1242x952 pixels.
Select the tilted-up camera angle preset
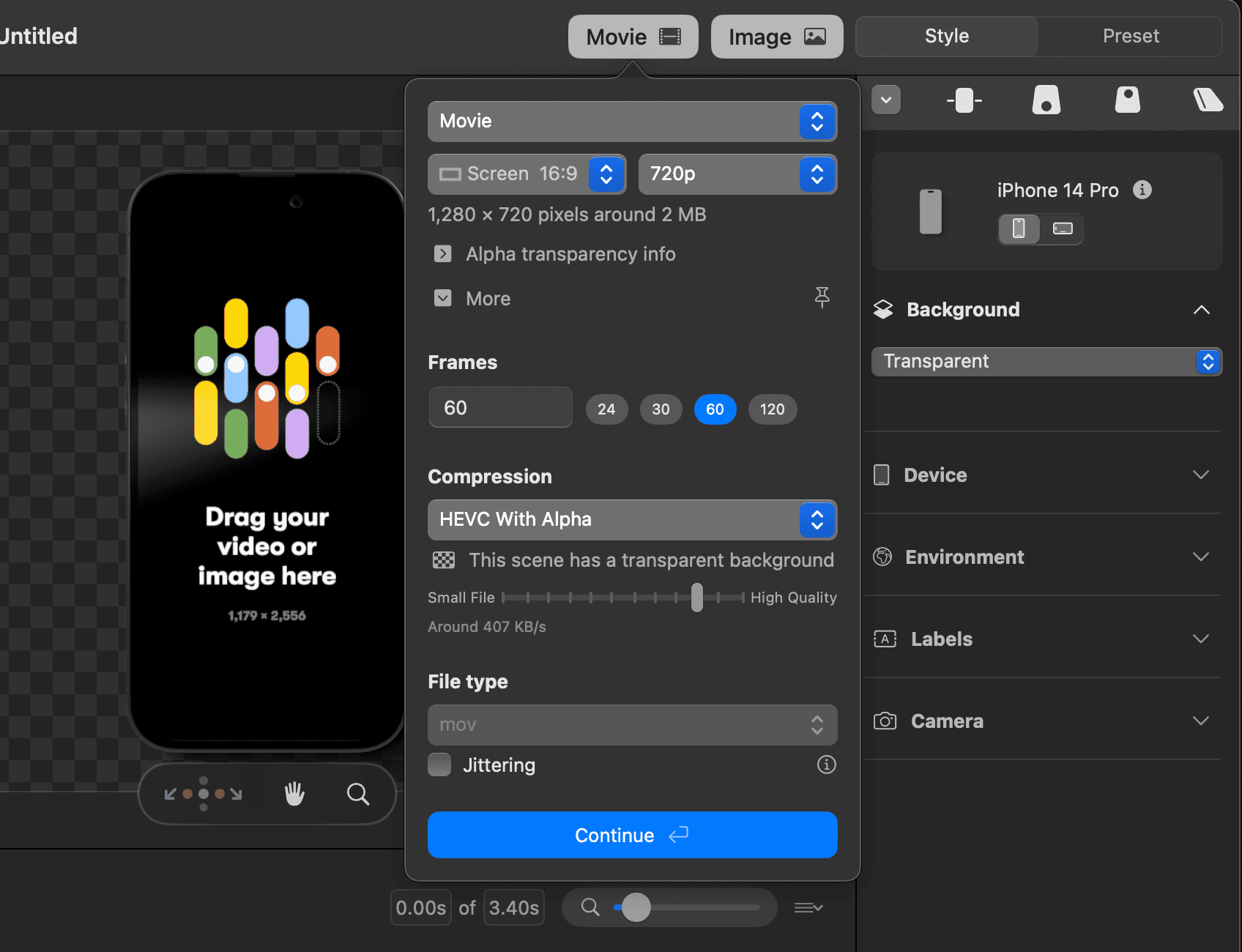pyautogui.click(x=1046, y=100)
